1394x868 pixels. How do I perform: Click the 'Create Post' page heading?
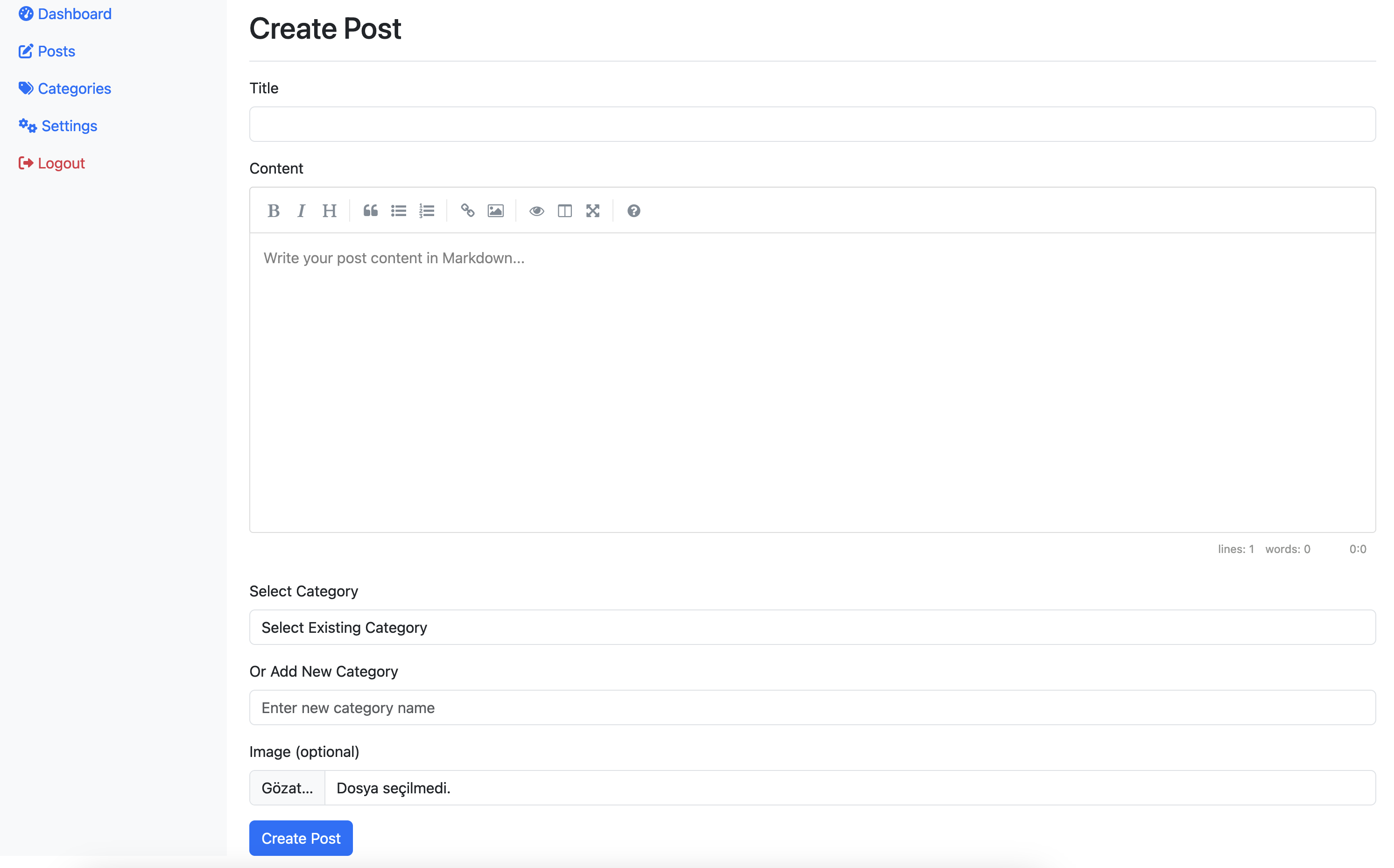tap(325, 28)
